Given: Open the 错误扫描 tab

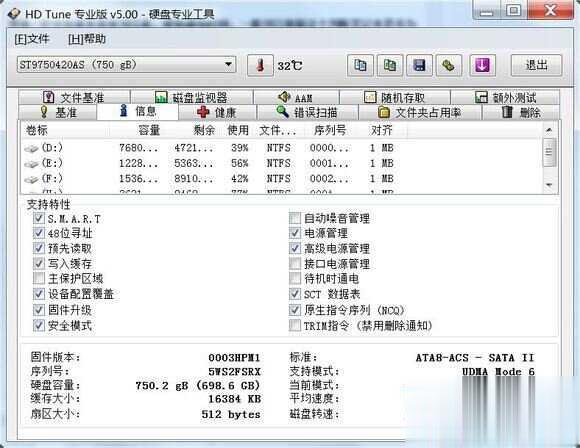Looking at the screenshot, I should coord(307,112).
